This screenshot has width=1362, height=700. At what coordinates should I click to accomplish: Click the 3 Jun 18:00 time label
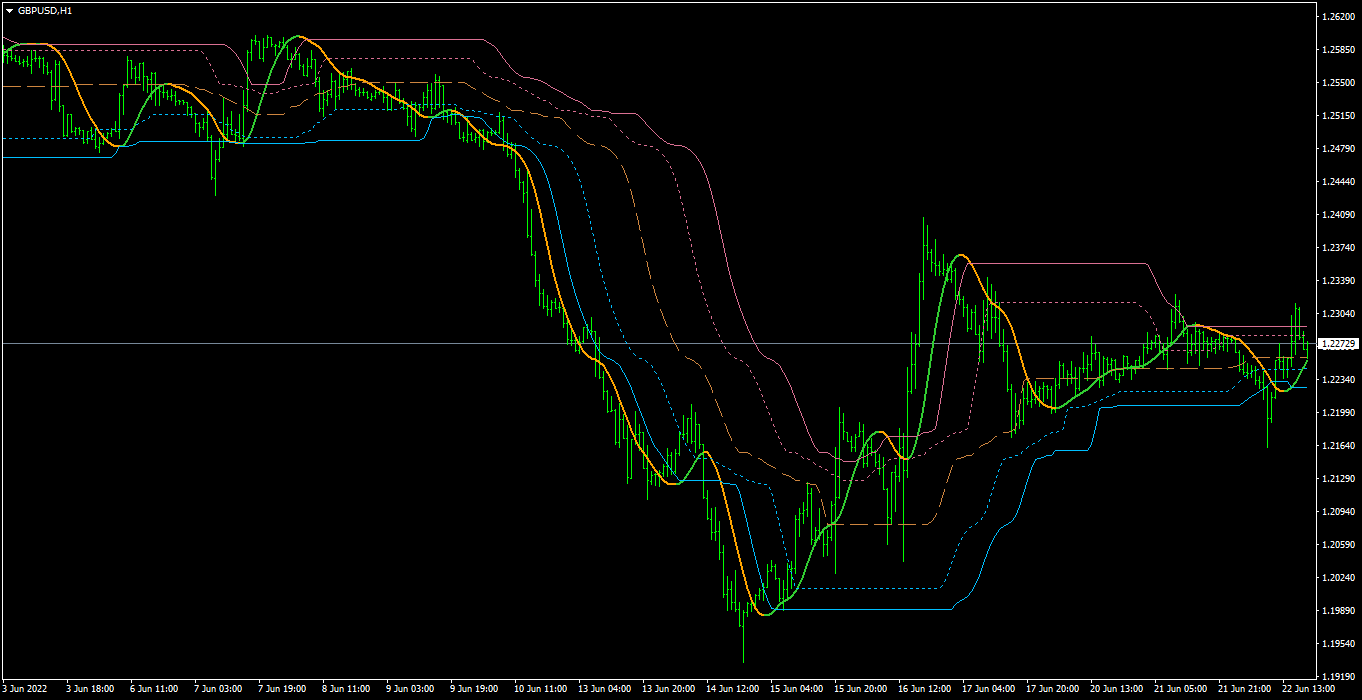pos(91,689)
